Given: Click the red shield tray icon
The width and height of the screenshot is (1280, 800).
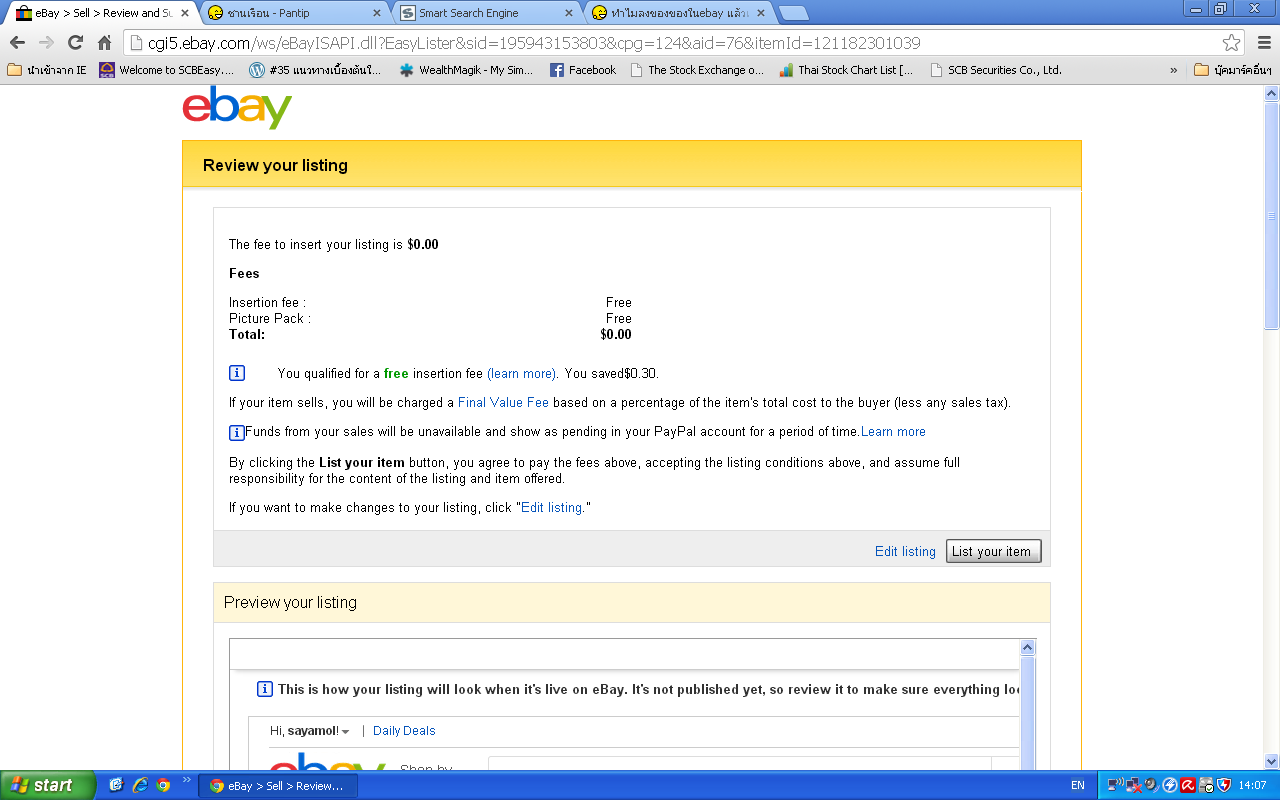Looking at the screenshot, I should click(1224, 785).
